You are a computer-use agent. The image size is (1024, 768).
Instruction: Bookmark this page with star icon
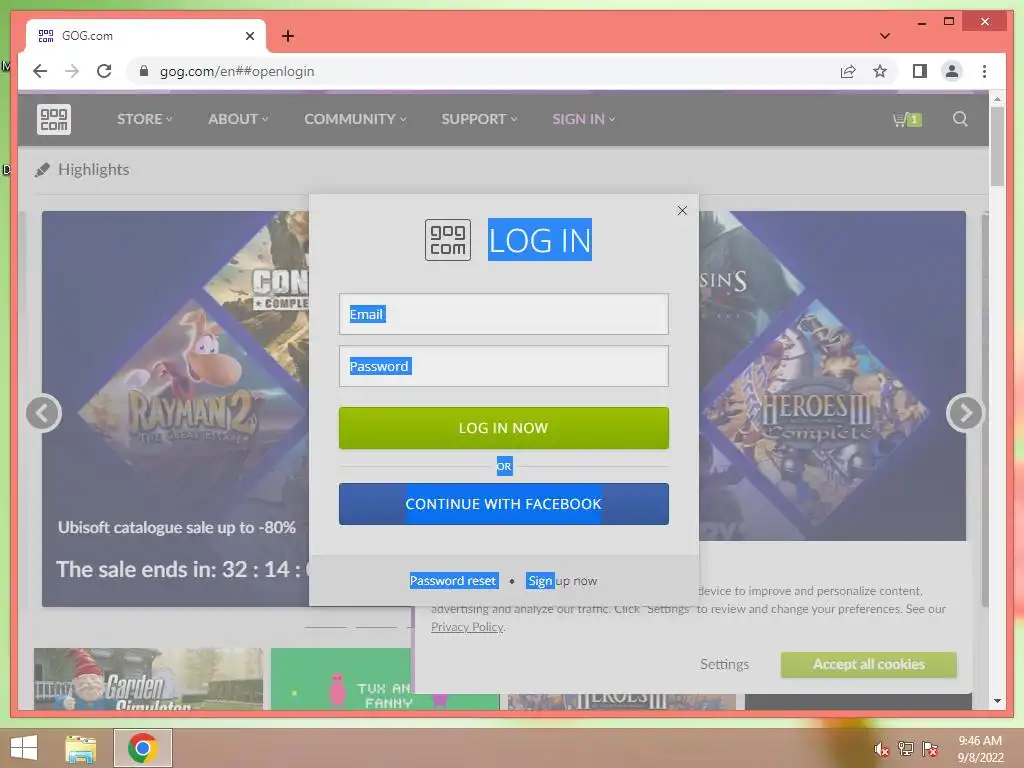click(880, 71)
